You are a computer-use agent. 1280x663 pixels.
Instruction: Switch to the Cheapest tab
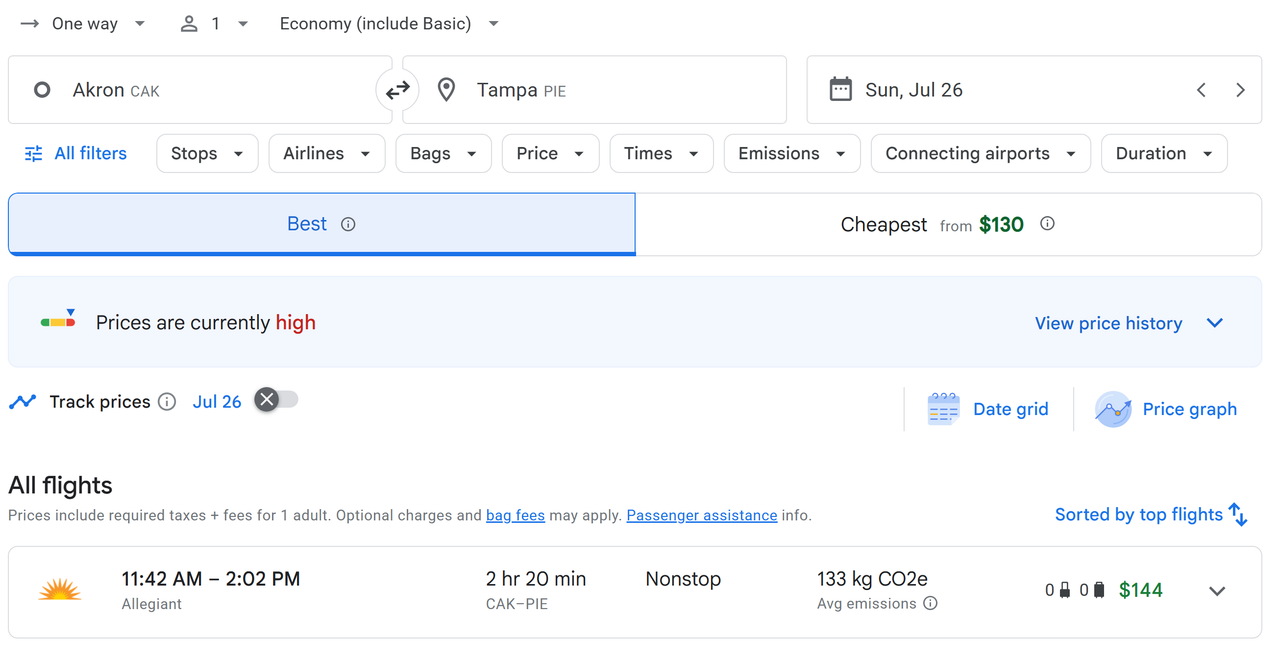[x=948, y=224]
